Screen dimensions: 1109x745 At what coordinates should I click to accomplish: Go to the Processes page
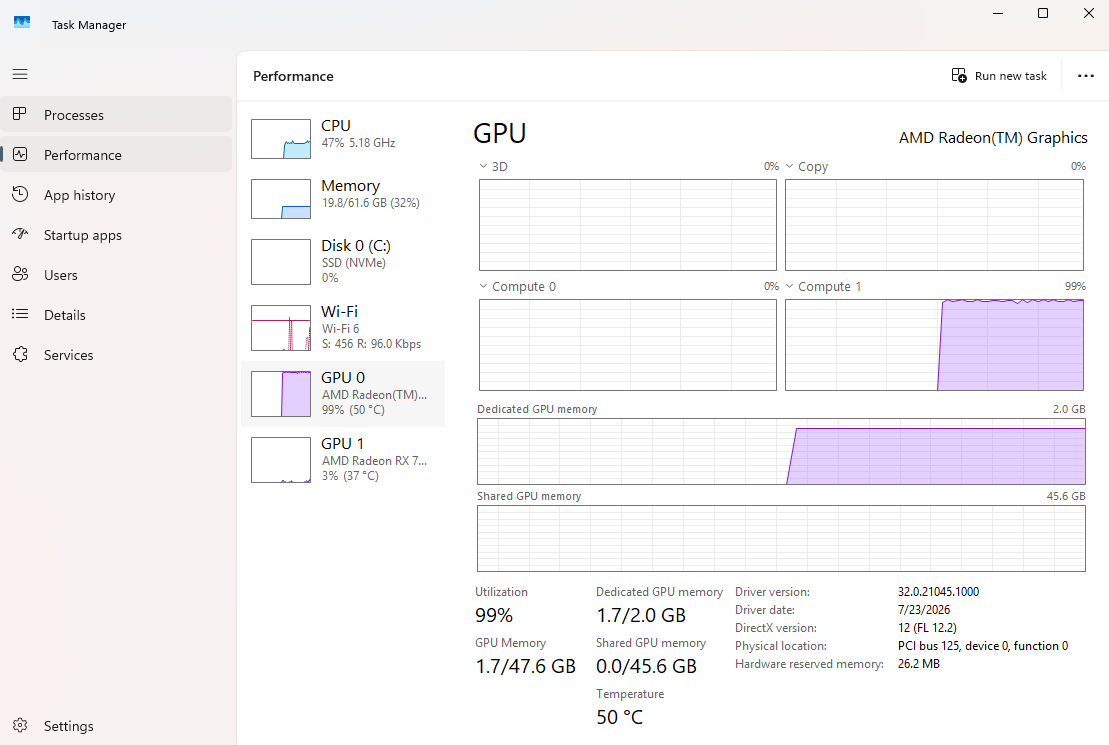click(x=116, y=115)
